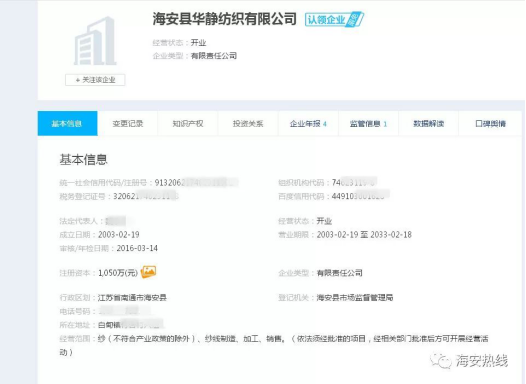Click the 成立日期 value 2003-02-19
The height and width of the screenshot is (384, 526).
point(119,234)
